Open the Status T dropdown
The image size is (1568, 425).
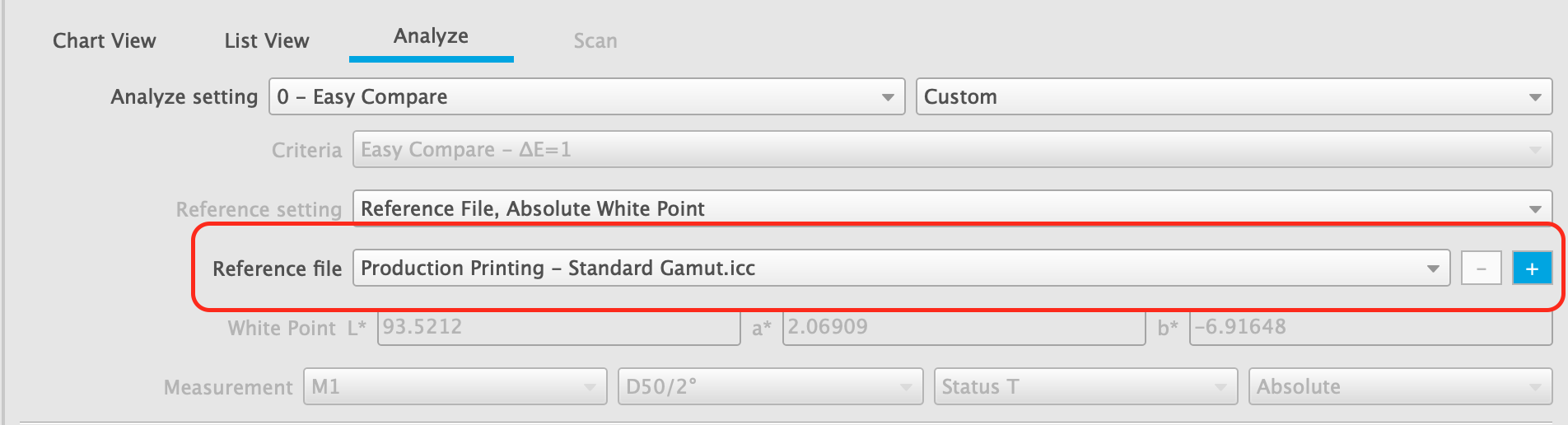[1086, 386]
